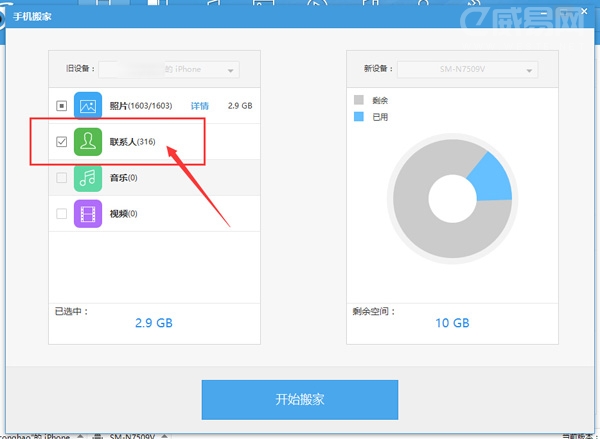Enable the 视频 video checkbox
The image size is (600, 439).
(x=62, y=214)
